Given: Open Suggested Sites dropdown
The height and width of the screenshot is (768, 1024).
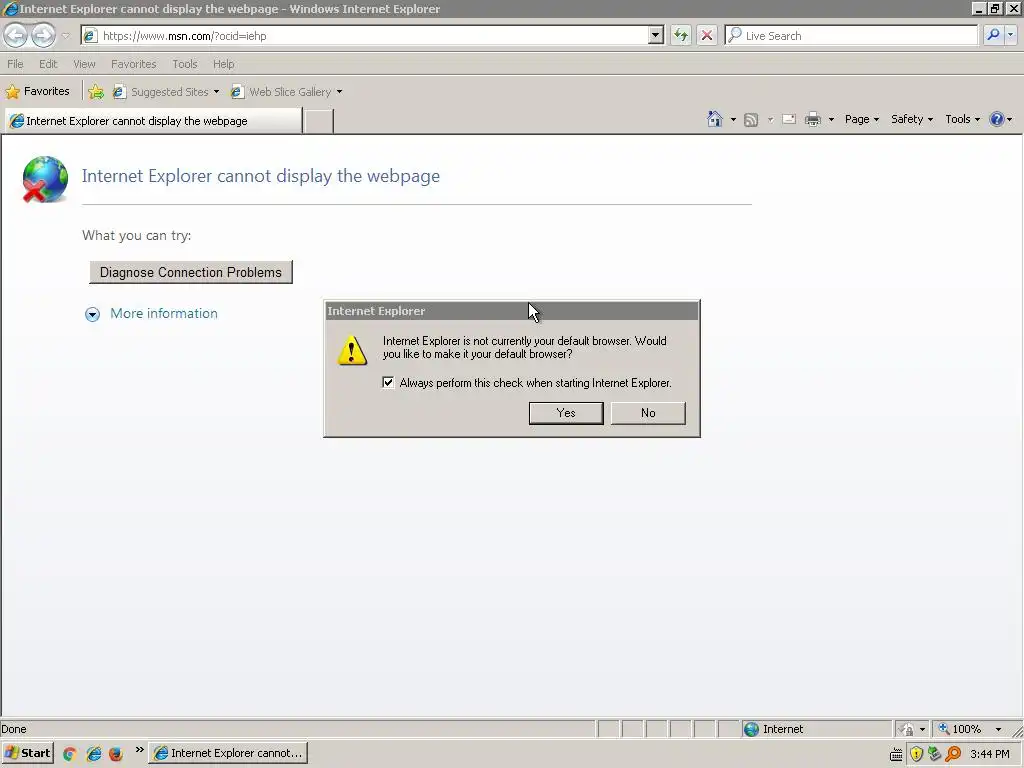Looking at the screenshot, I should coord(166,92).
